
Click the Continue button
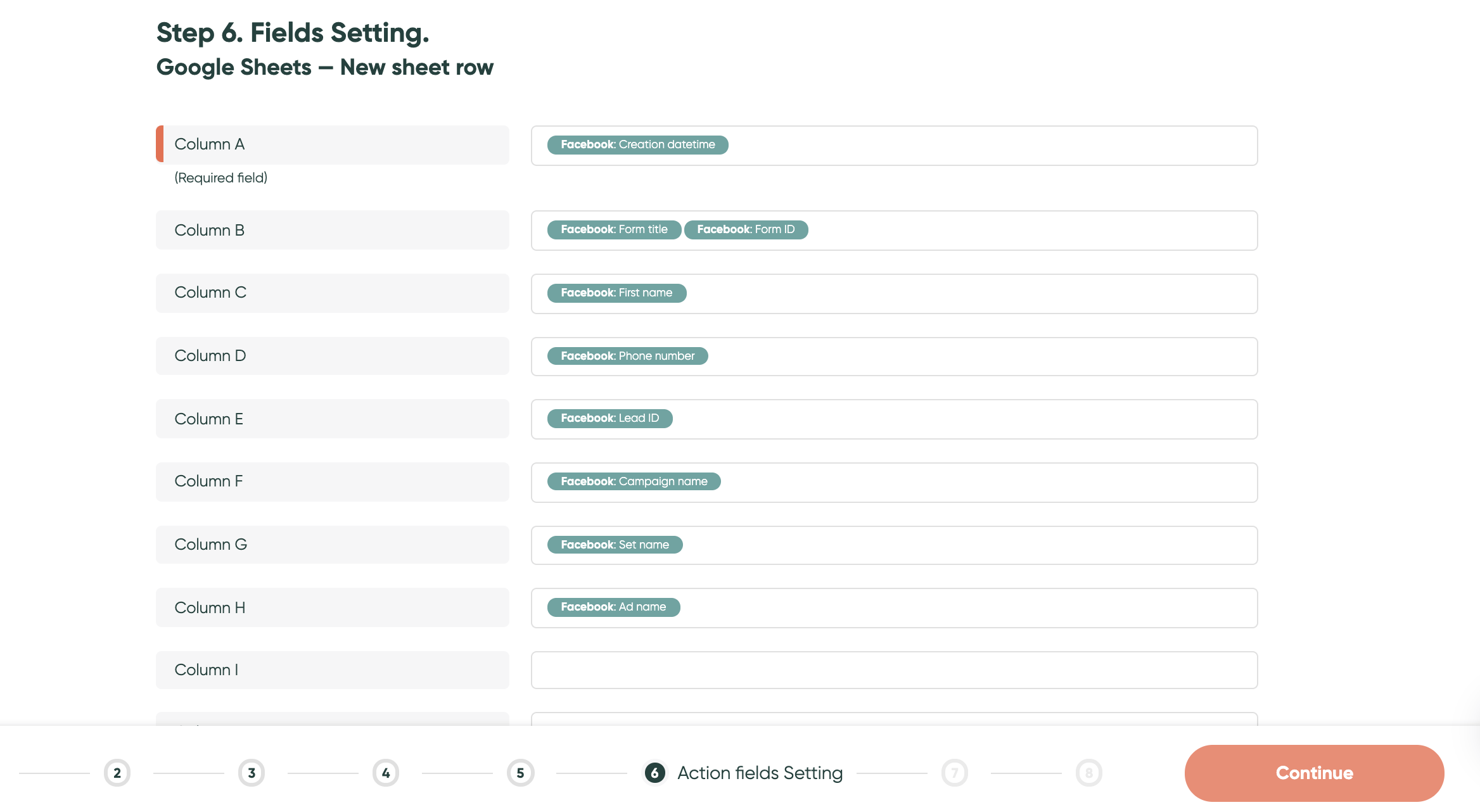click(x=1314, y=773)
